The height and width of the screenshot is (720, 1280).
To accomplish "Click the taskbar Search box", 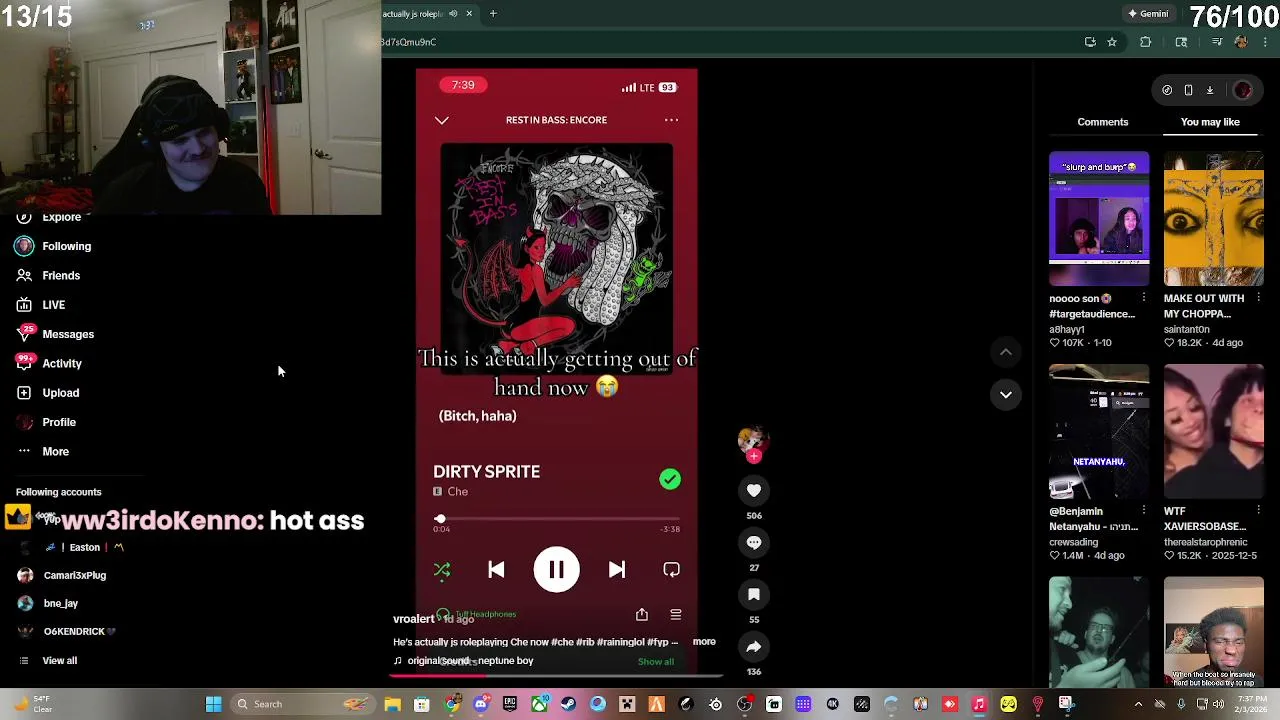I will click(x=301, y=704).
